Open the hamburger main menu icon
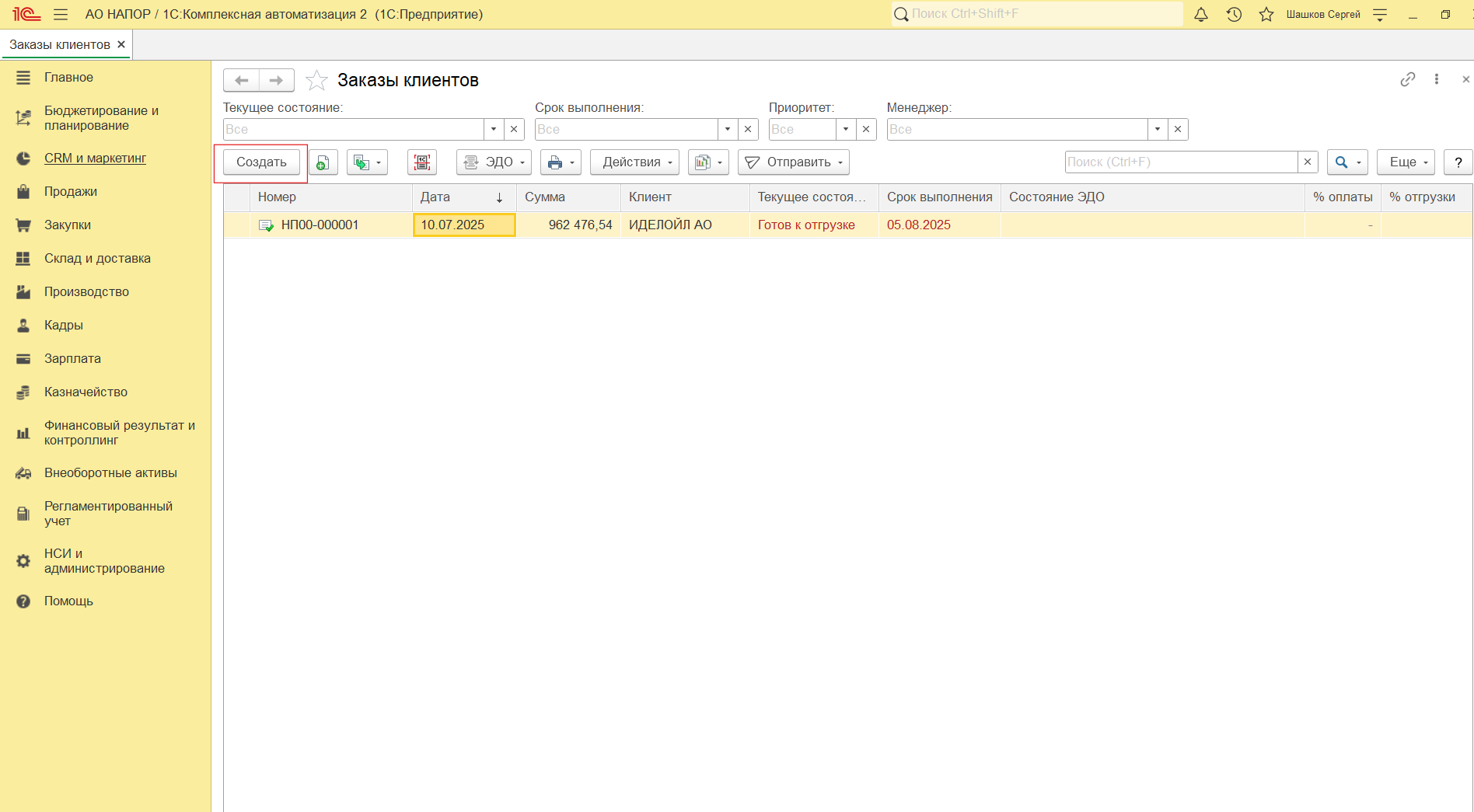This screenshot has width=1474, height=812. [x=61, y=14]
